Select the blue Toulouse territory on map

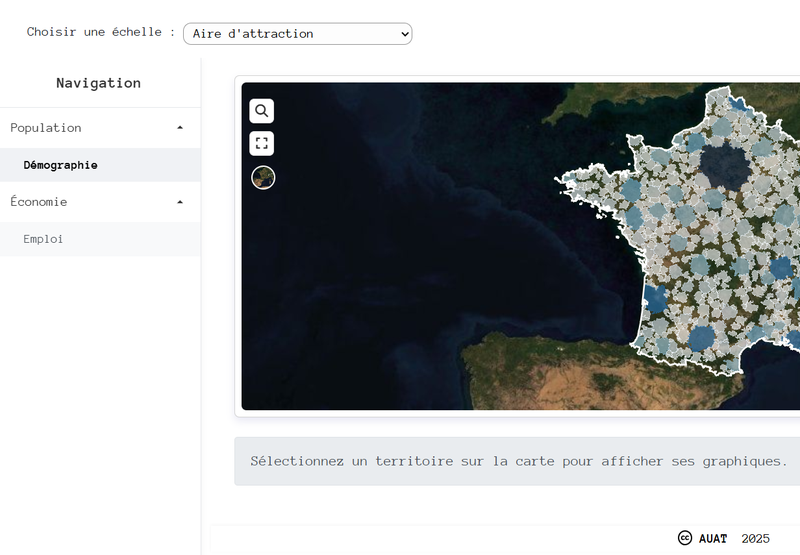pyautogui.click(x=702, y=337)
